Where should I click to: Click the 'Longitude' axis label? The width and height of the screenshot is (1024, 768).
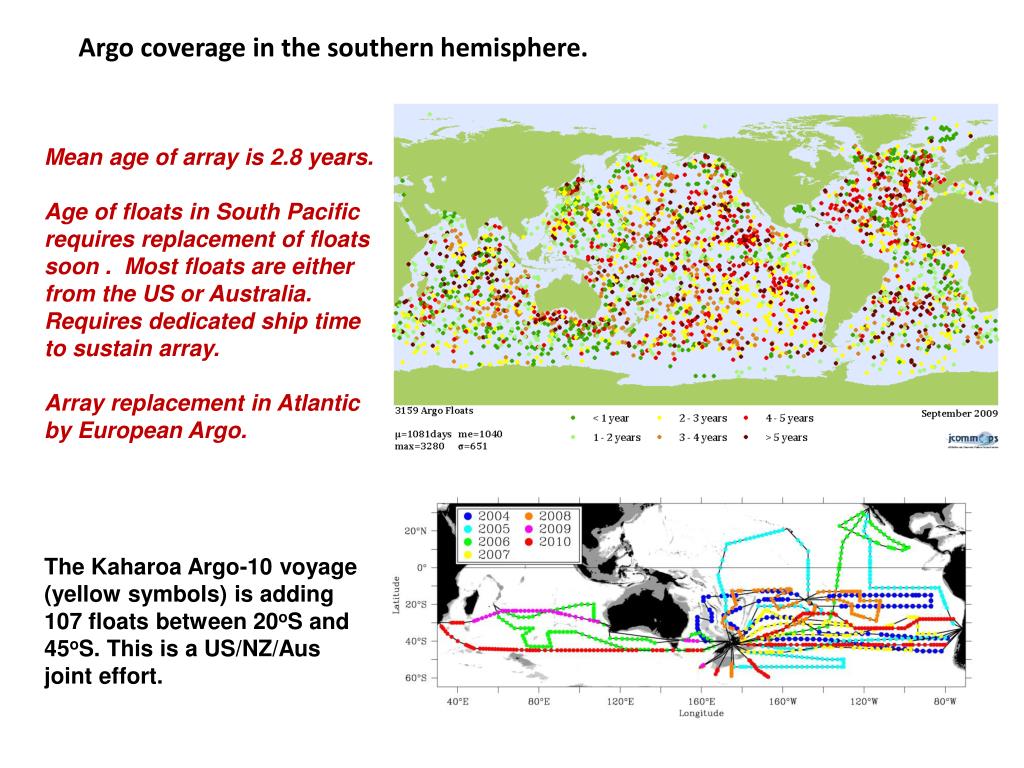[701, 713]
